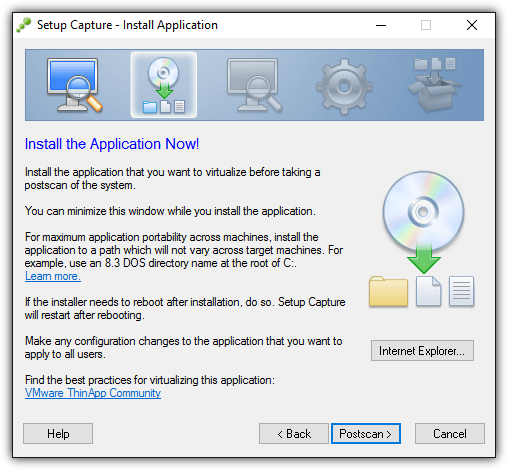Click the lined text document icon
Screen dimensions: 508x469
tap(461, 291)
